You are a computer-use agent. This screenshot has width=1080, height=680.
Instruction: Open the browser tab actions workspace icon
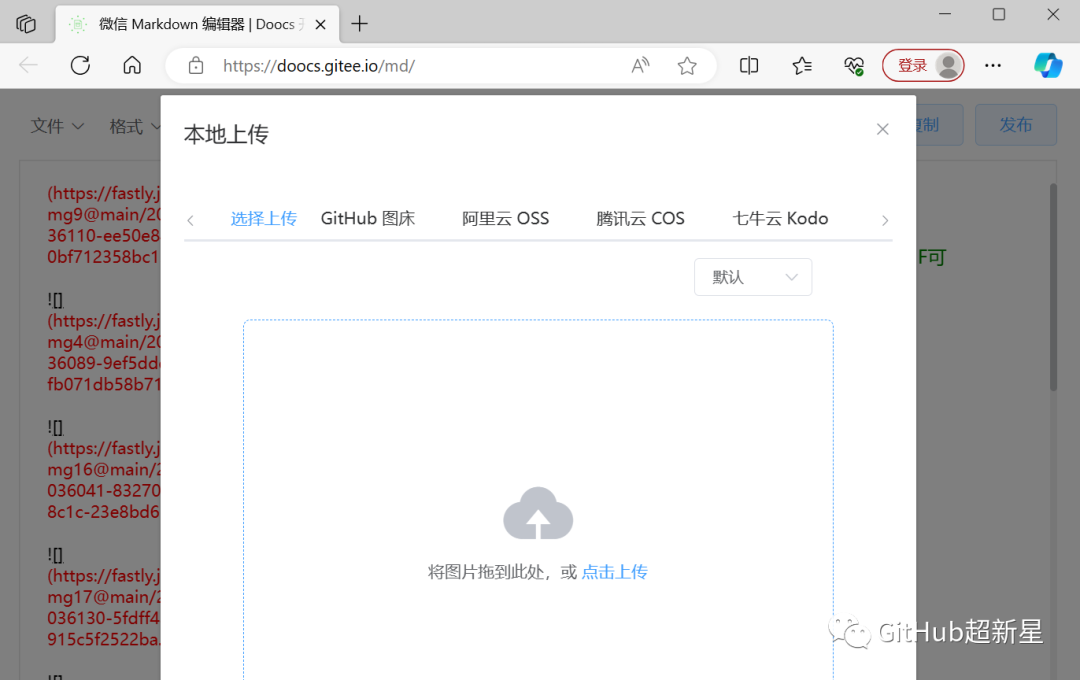pyautogui.click(x=25, y=24)
